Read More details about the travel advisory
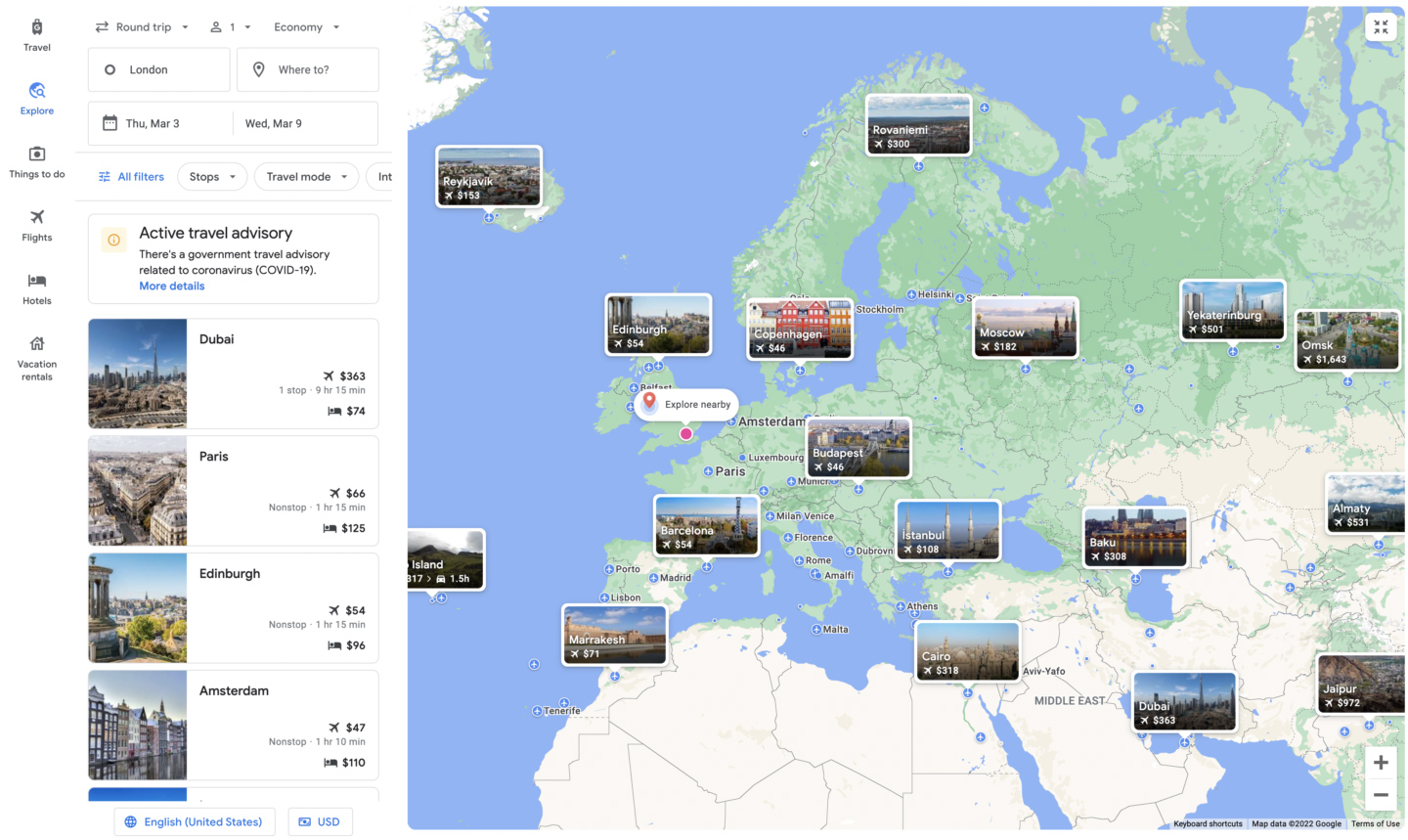The height and width of the screenshot is (840, 1408). pos(171,286)
